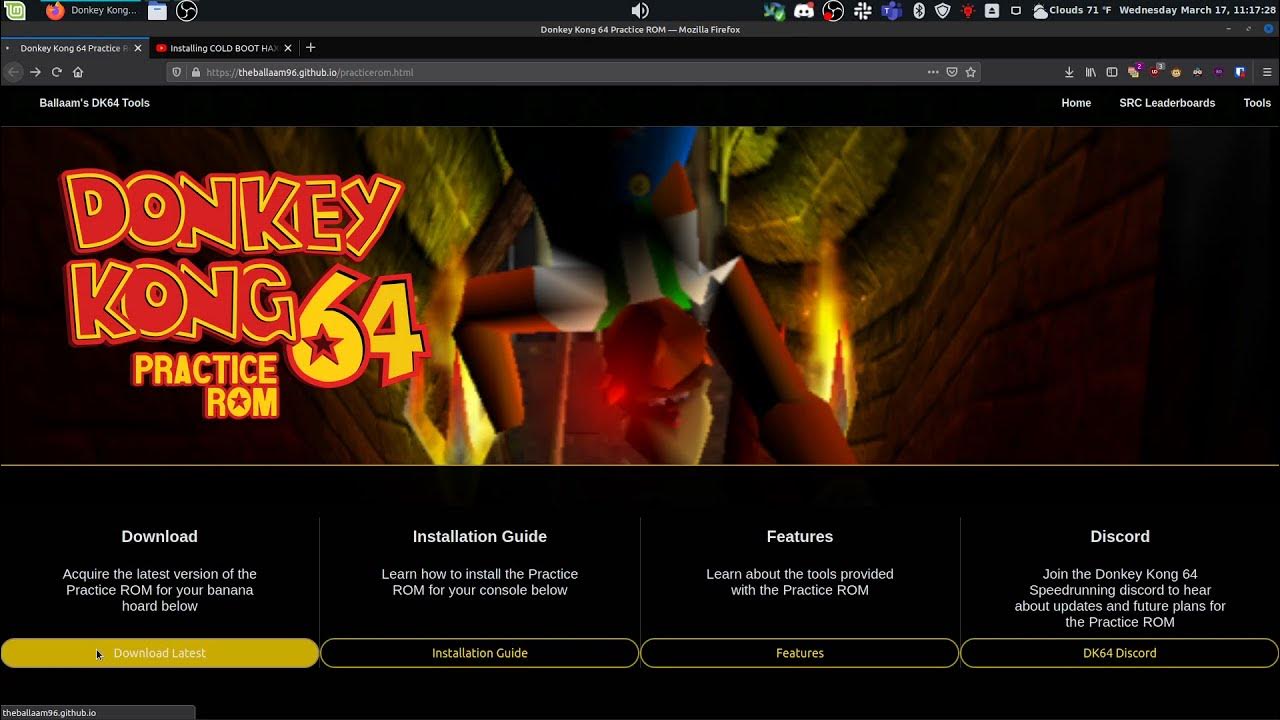Click the Download Latest button
This screenshot has height=720, width=1280.
pos(160,653)
